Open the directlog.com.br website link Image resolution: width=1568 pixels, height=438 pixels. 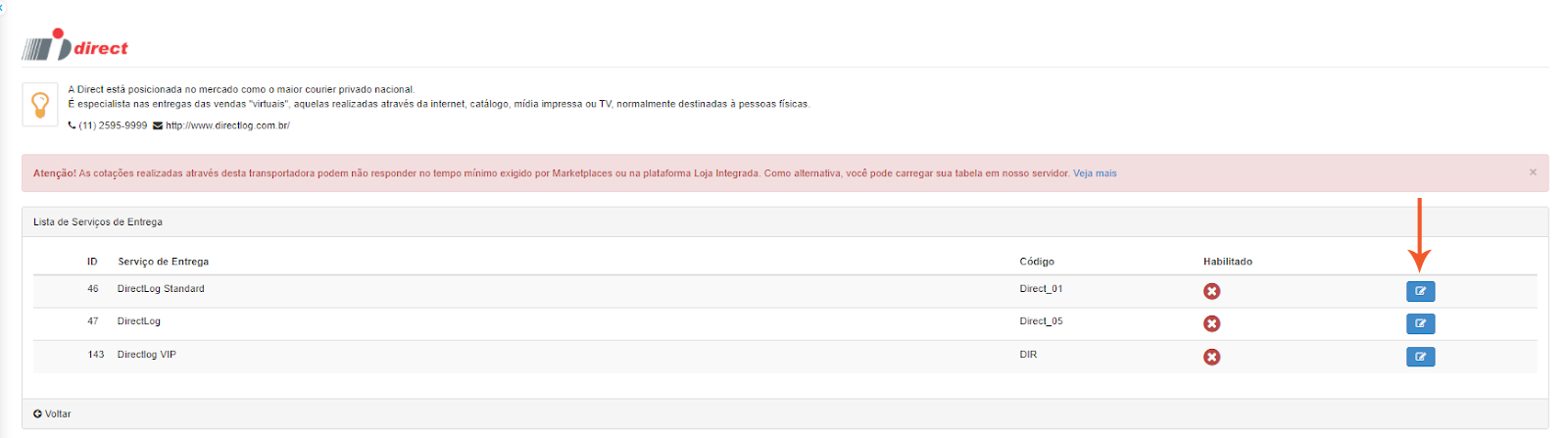227,125
